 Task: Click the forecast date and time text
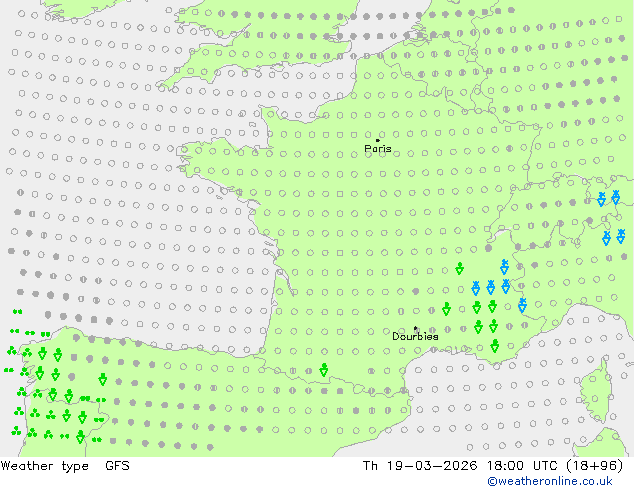click(x=493, y=466)
